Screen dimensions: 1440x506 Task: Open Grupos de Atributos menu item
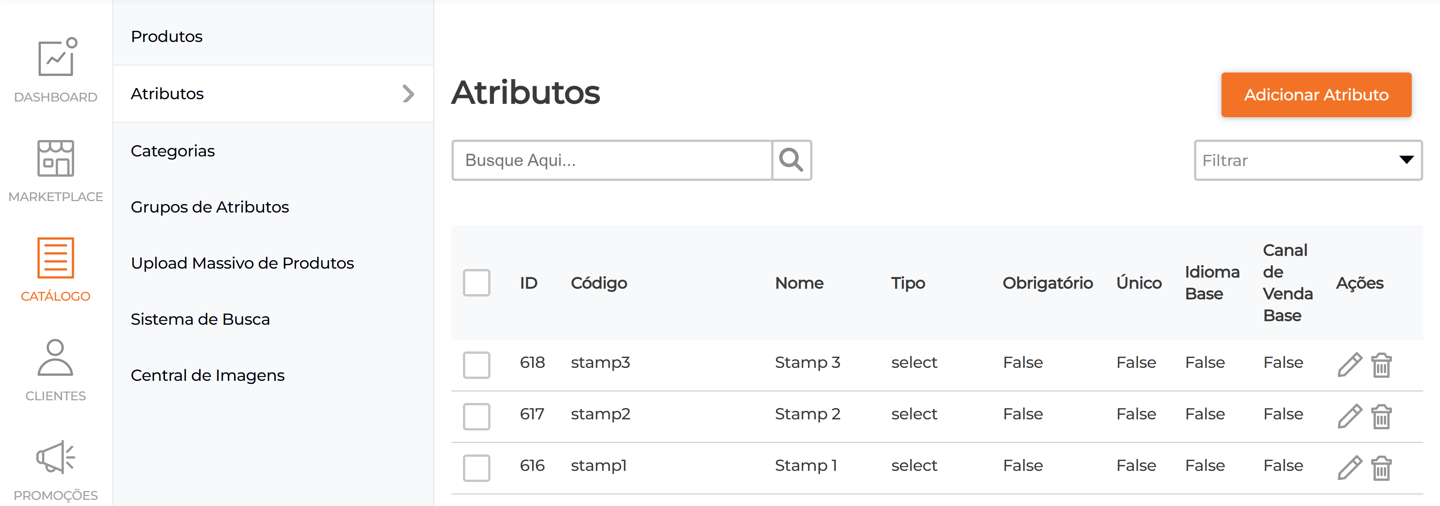click(x=210, y=207)
